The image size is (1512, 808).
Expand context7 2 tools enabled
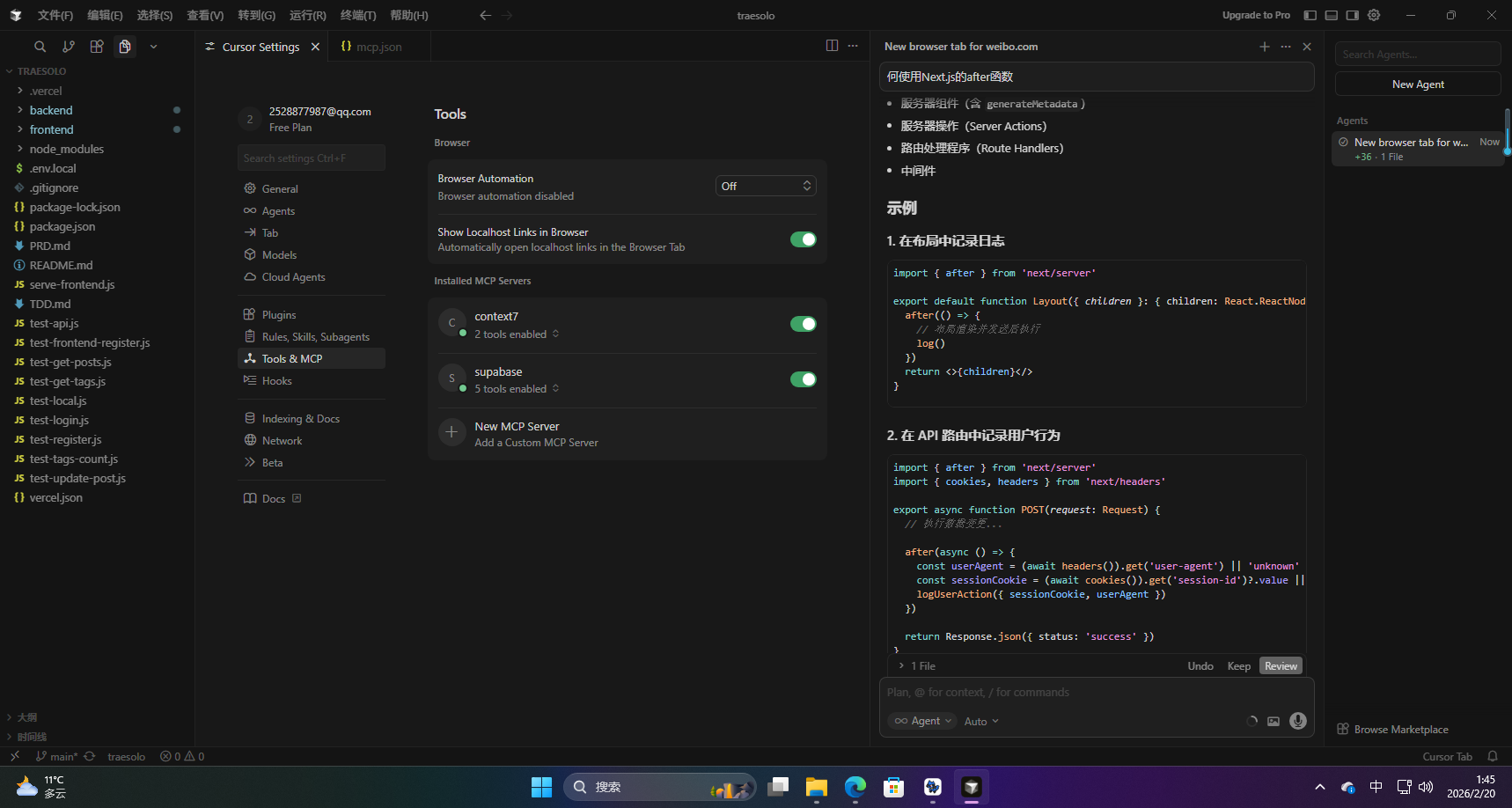tap(517, 334)
